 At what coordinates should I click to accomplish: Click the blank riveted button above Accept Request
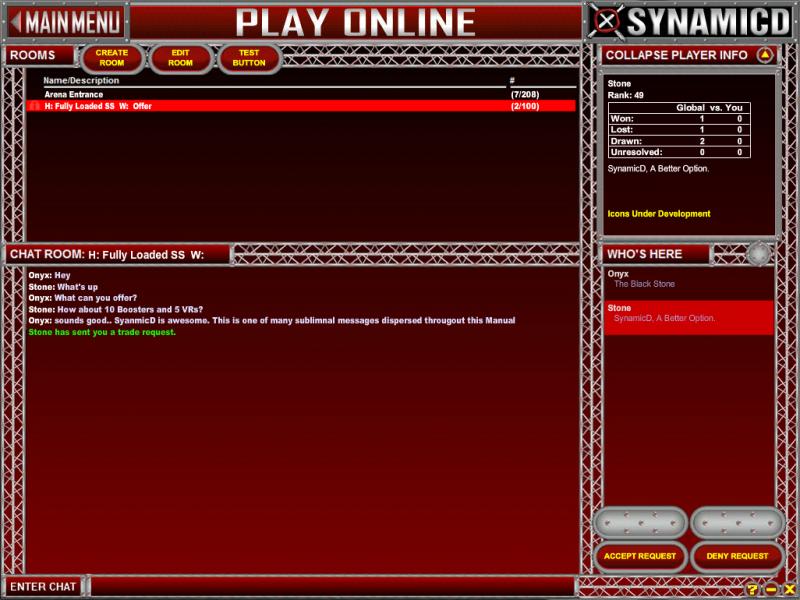point(640,522)
